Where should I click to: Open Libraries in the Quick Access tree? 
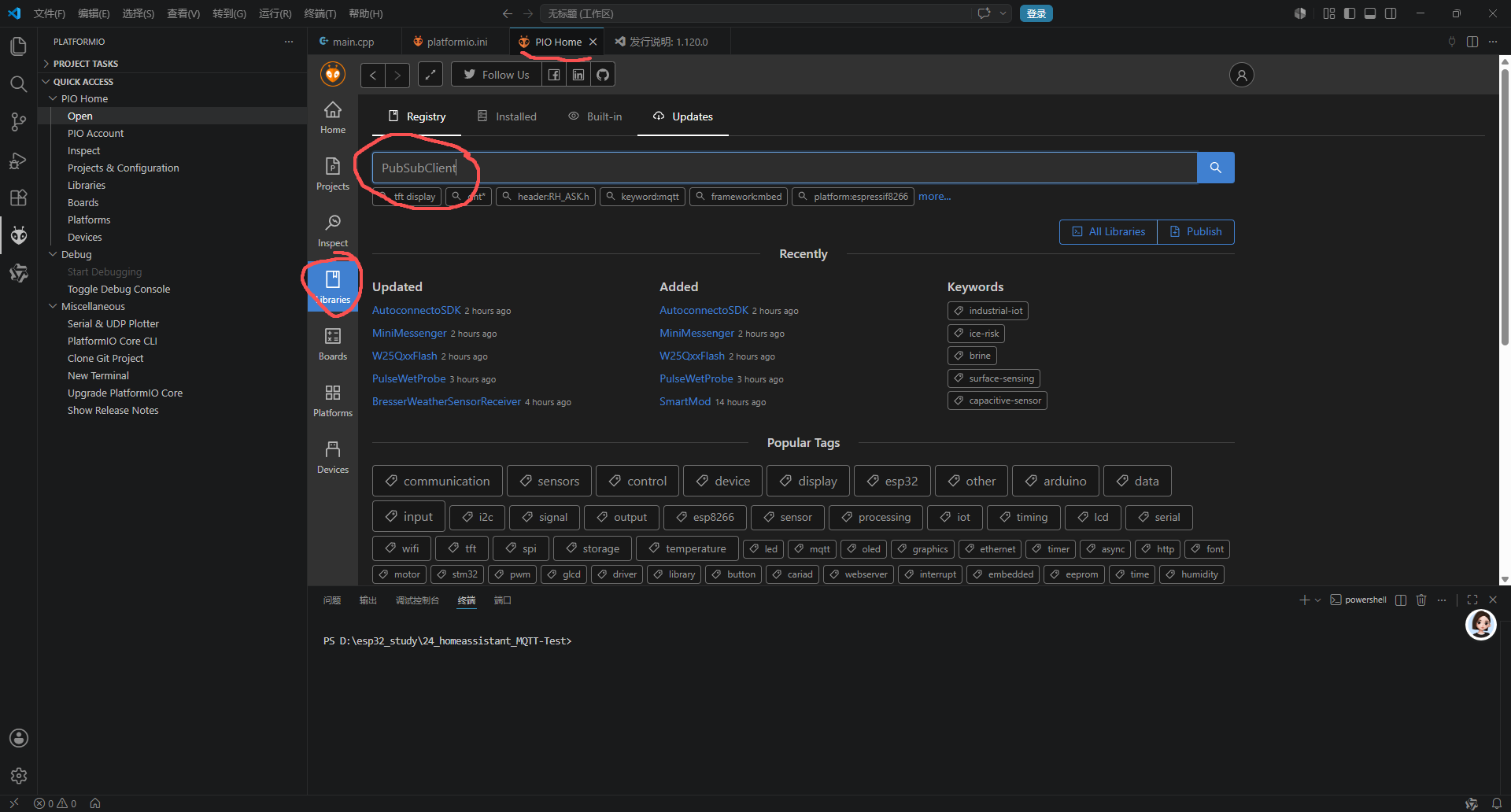pos(87,186)
